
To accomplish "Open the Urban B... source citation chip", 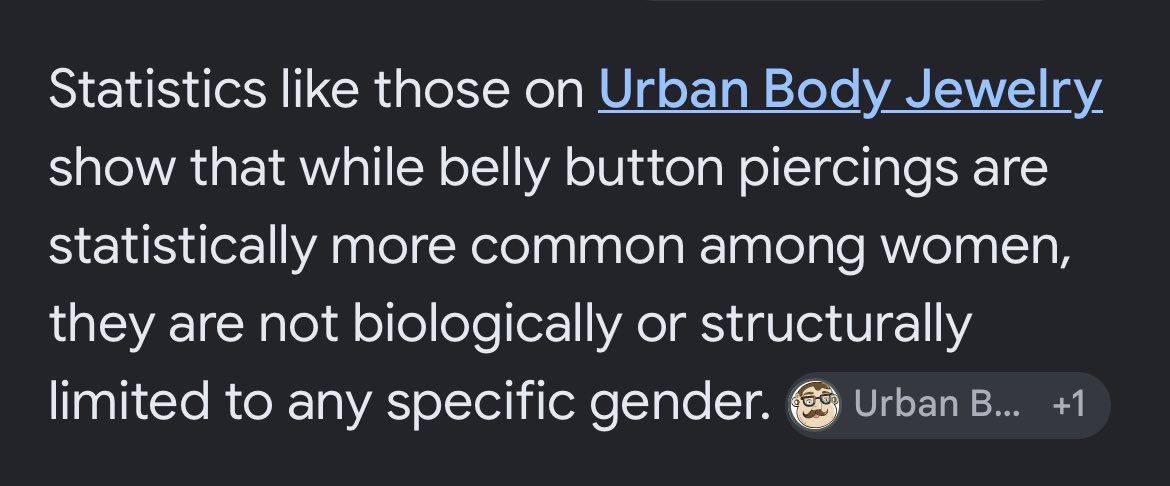I will tap(948, 405).
